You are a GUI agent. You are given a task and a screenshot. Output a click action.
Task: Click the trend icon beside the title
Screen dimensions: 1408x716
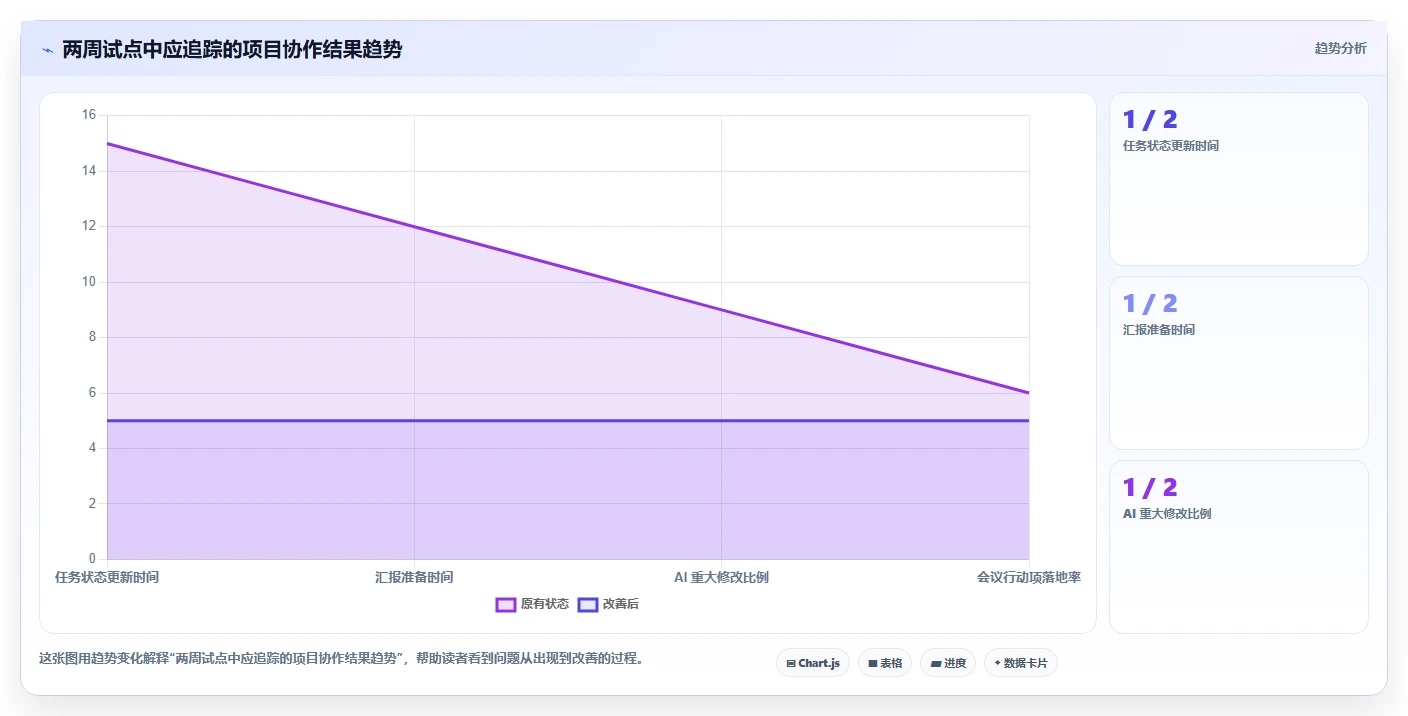pos(47,50)
